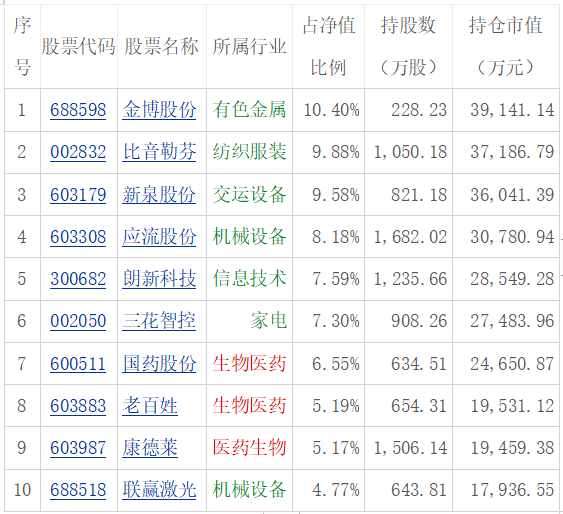Follow stock code link 603179
This screenshot has height=514, width=563.
click(78, 195)
